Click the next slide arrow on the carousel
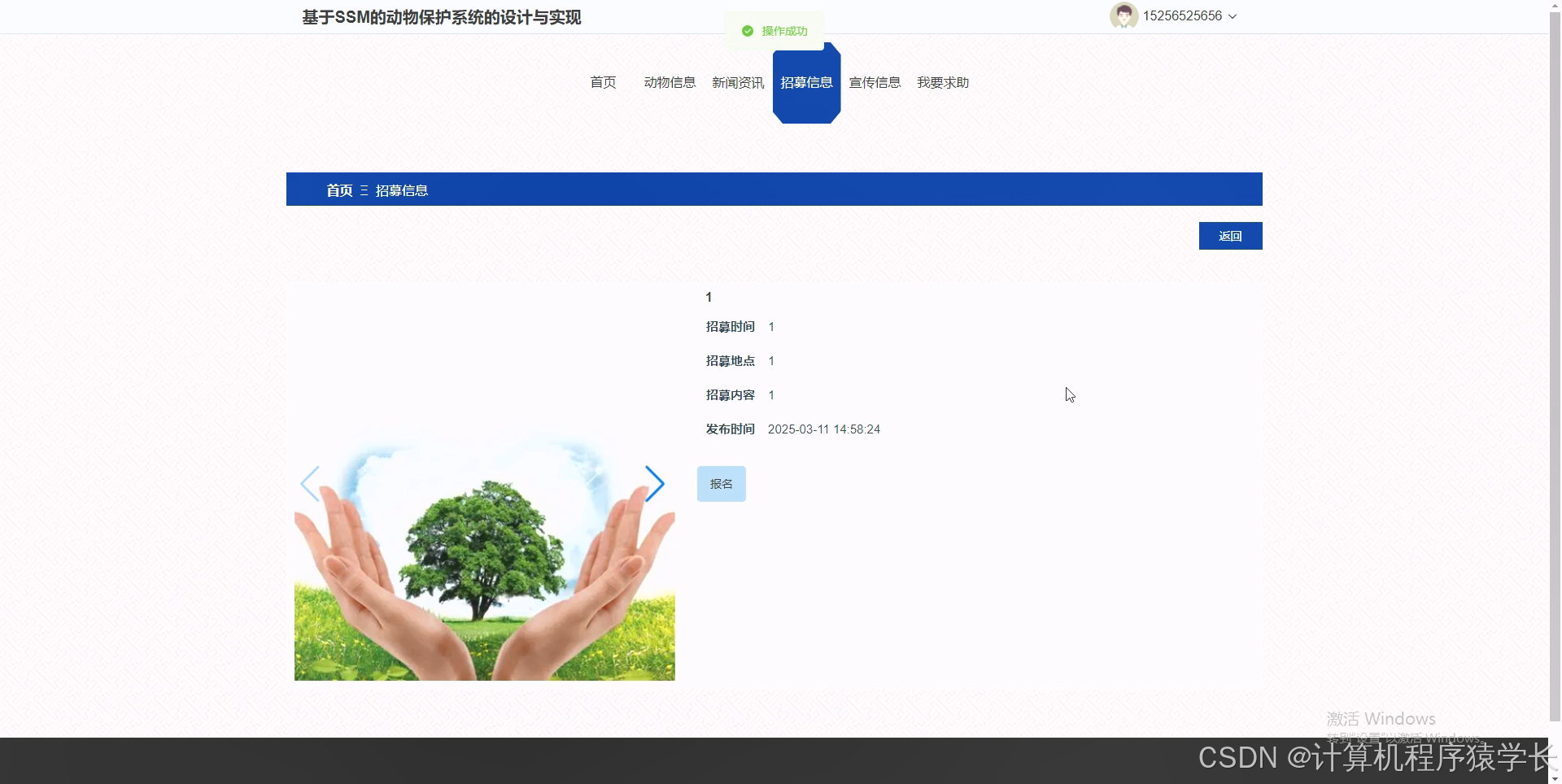 654,483
